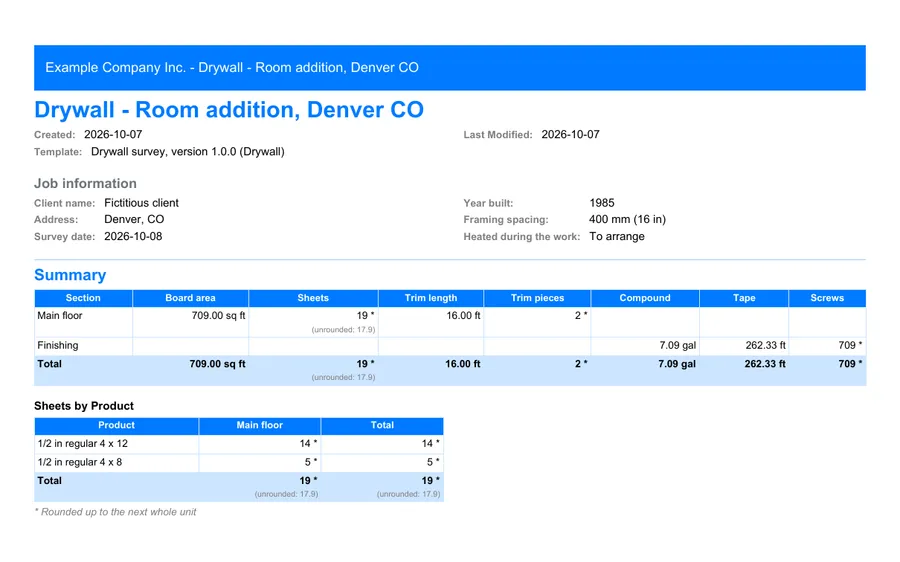Click the Created date 2026-10-07
This screenshot has width=900, height=562.
(113, 134)
